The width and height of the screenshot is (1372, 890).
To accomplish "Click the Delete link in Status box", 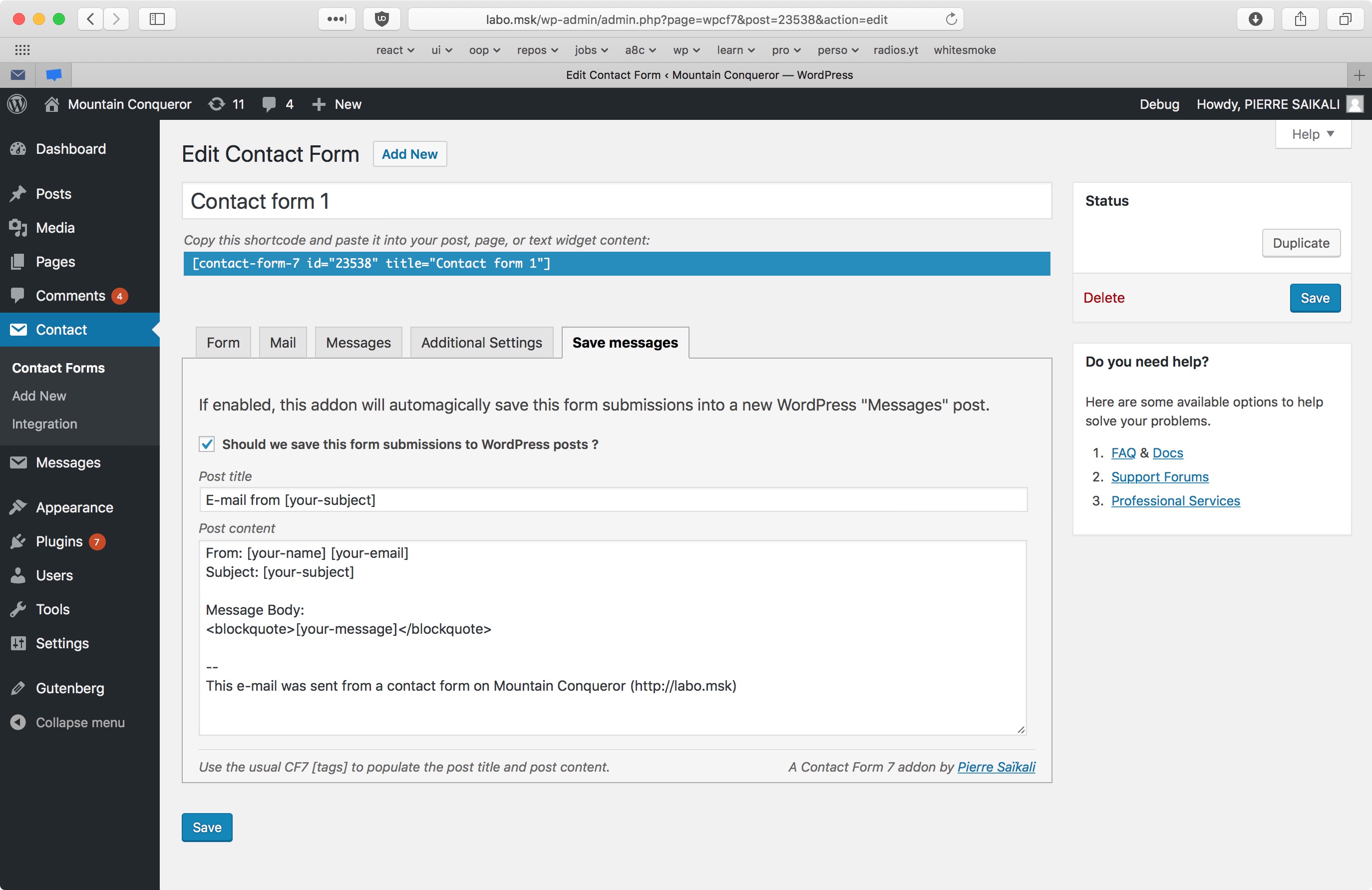I will (1103, 298).
